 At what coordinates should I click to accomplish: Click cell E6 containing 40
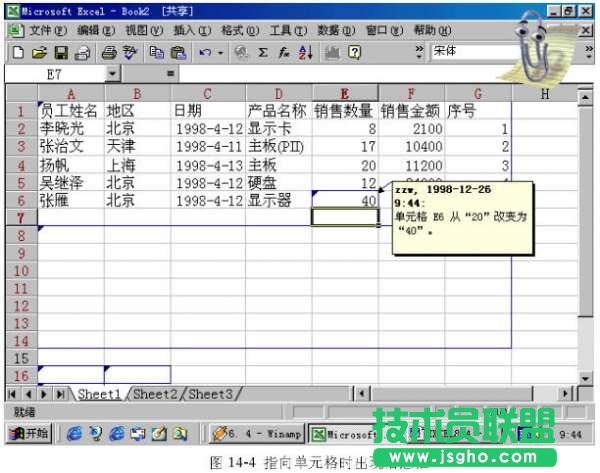[345, 200]
